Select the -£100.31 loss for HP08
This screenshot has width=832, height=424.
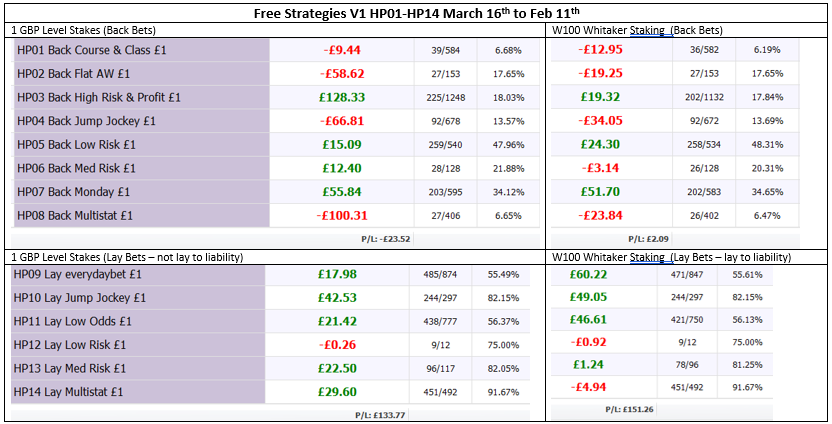[340, 215]
